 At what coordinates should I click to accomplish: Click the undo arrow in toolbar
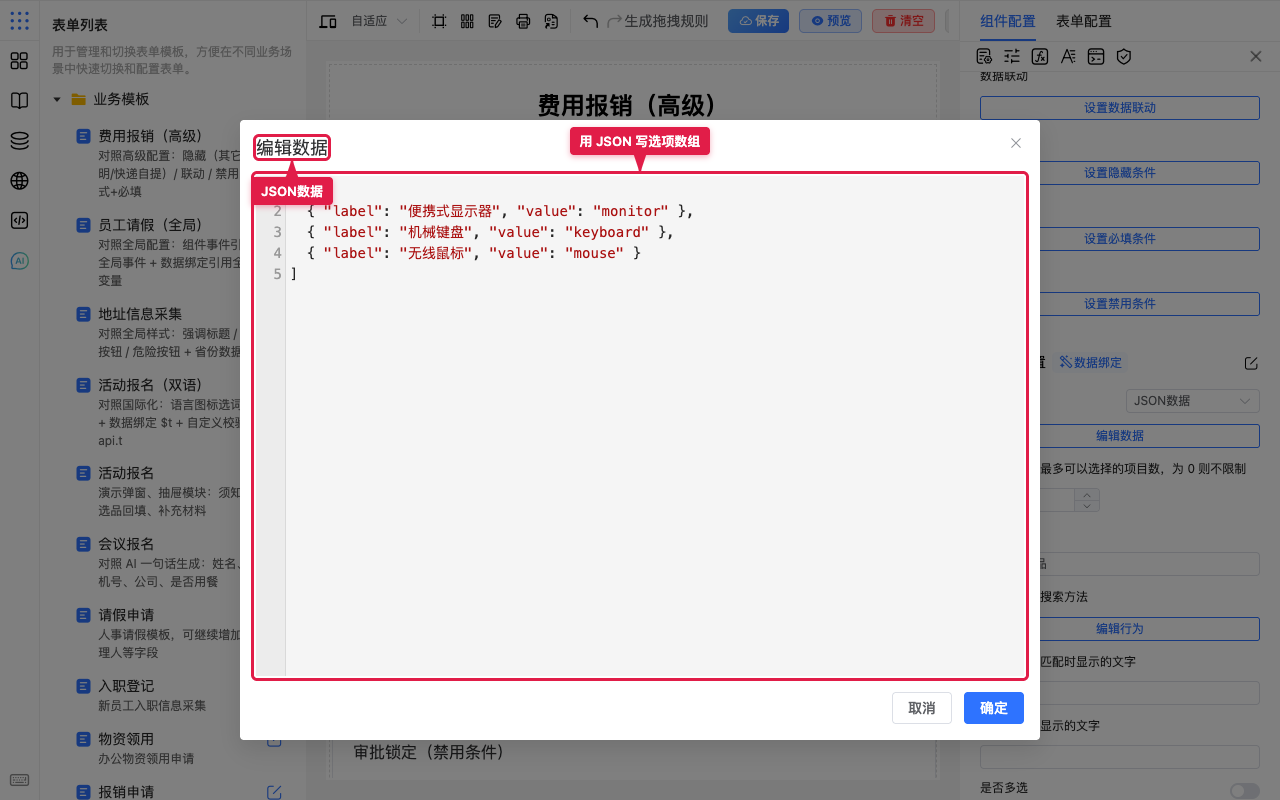590,21
